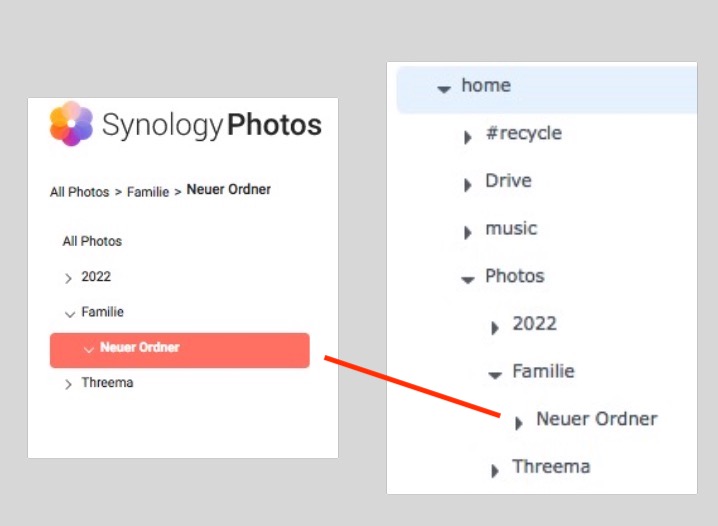Expand the Drive folder arrow
Screen dimensions: 718x526
tap(467, 185)
